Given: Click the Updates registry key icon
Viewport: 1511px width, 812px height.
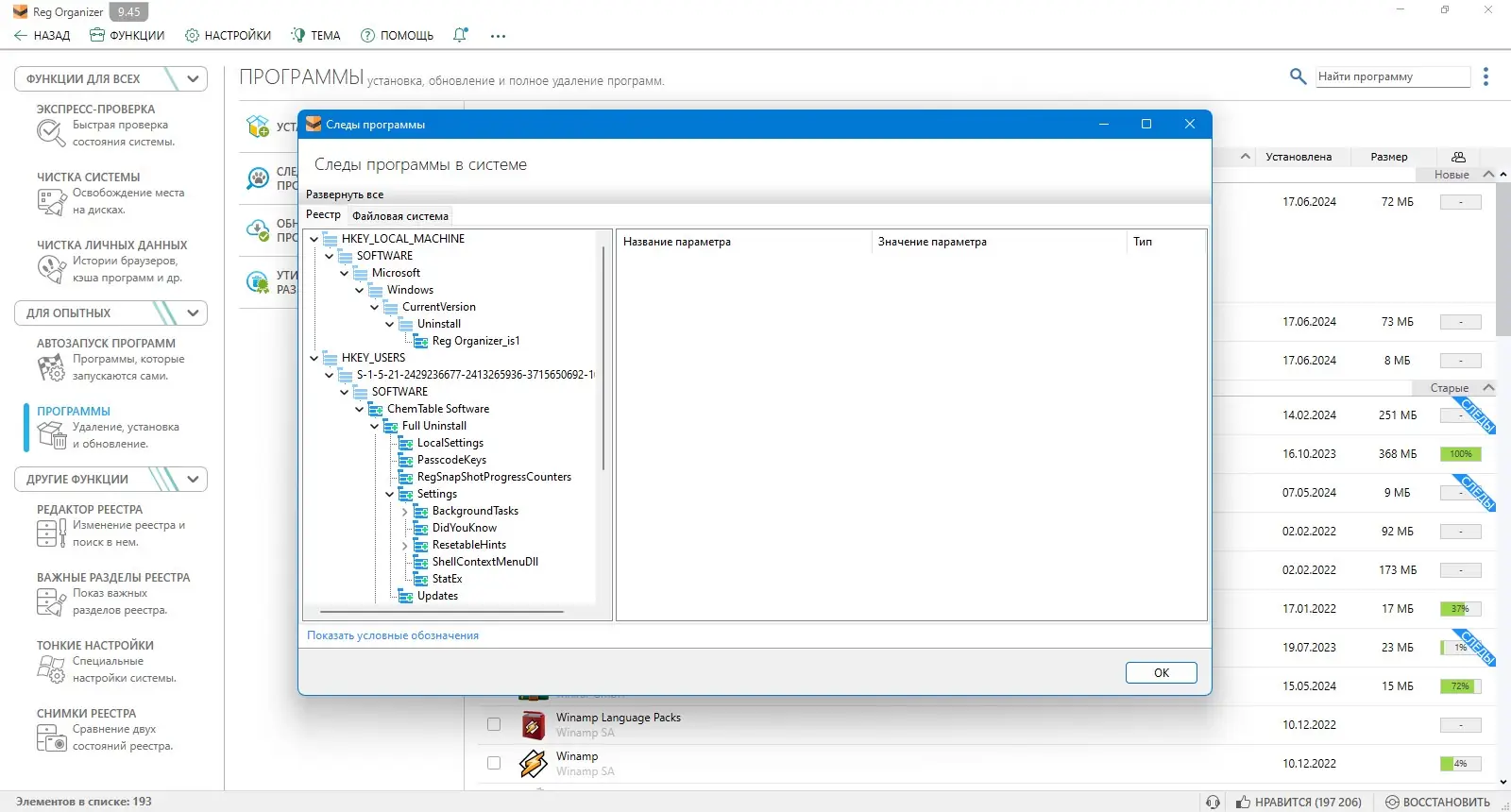Looking at the screenshot, I should 406,596.
